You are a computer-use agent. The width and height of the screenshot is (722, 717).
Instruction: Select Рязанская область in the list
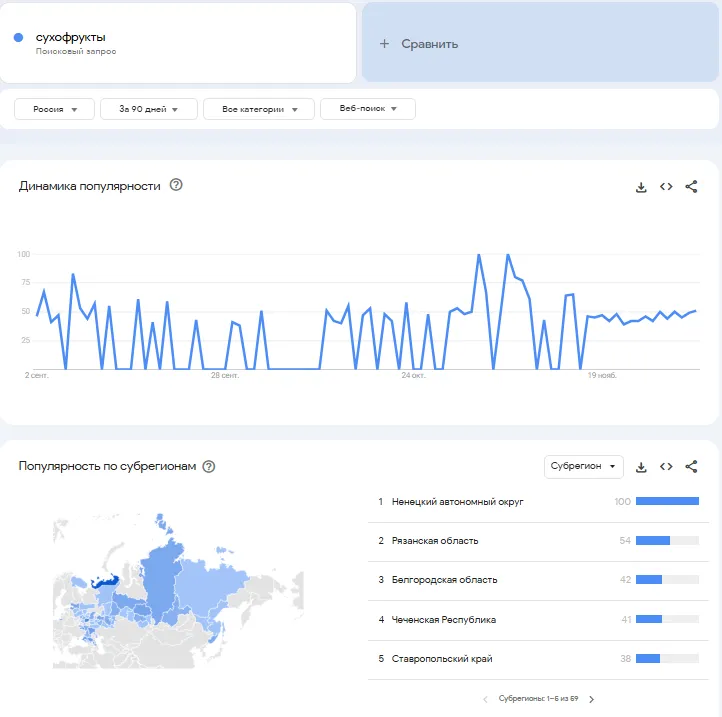pyautogui.click(x=435, y=541)
